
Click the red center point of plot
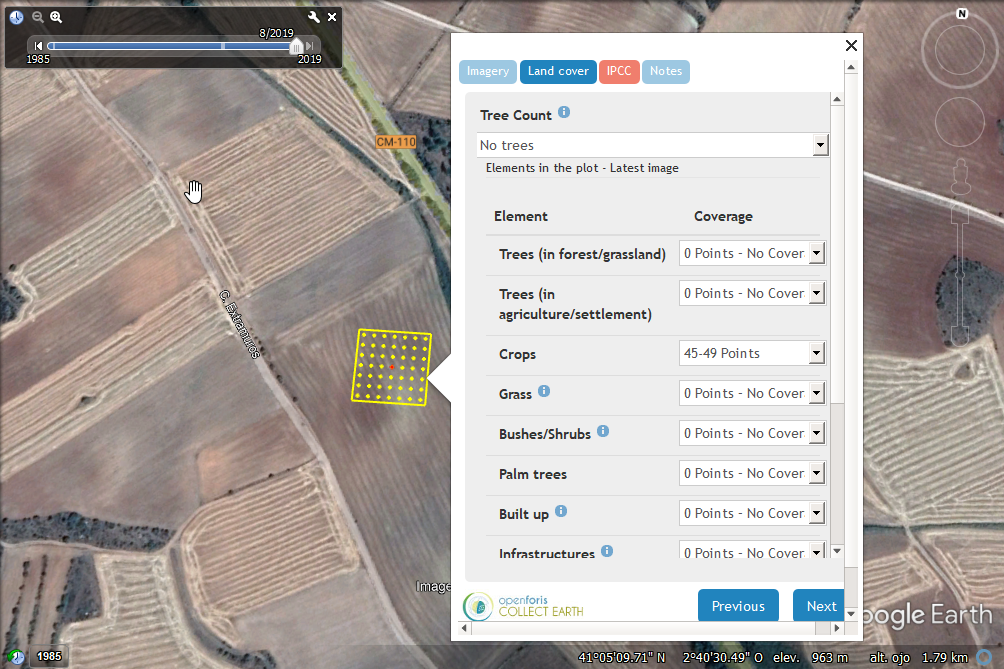pos(392,367)
